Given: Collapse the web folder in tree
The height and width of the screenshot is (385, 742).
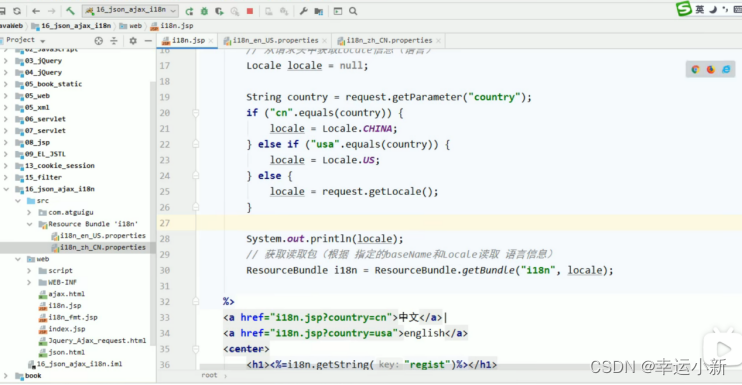Looking at the screenshot, I should 18,259.
